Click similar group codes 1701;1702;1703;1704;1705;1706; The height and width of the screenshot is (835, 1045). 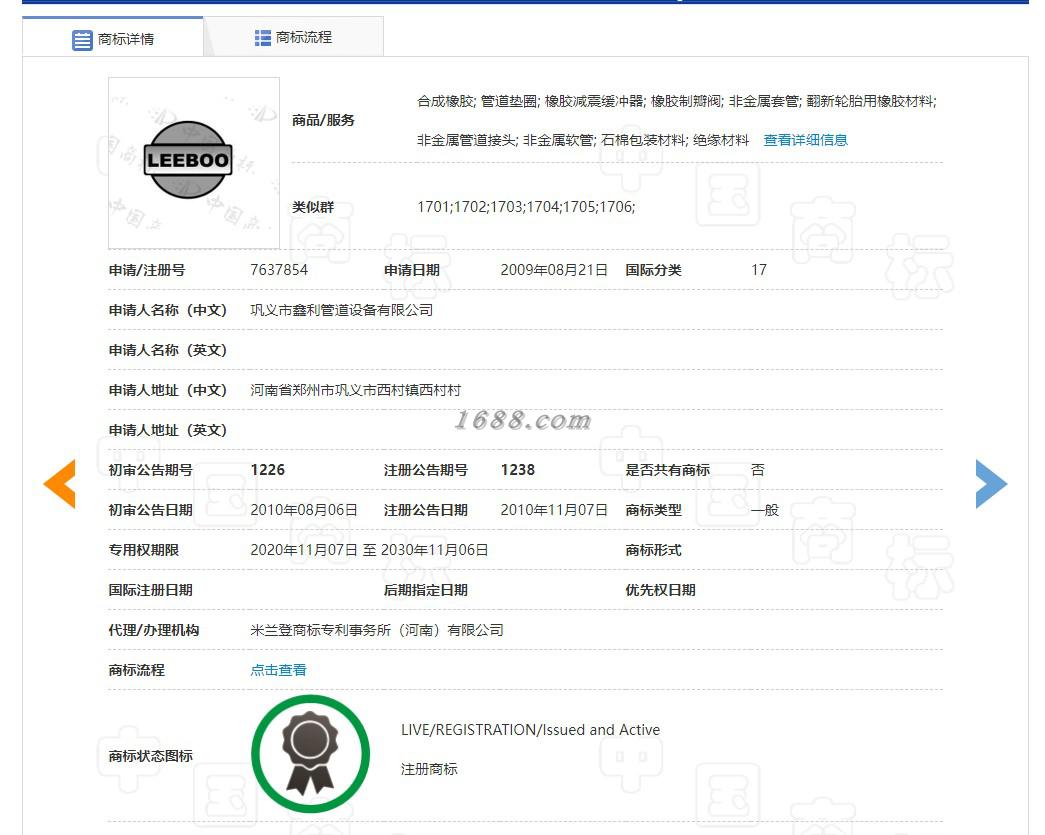point(526,207)
